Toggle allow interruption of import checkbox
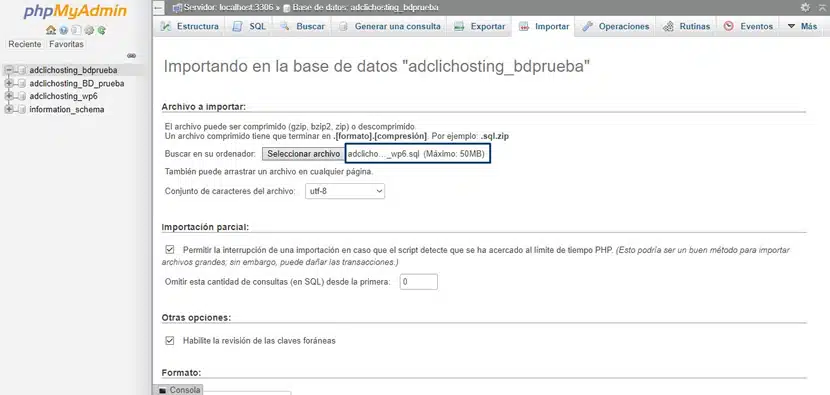This screenshot has width=830, height=395. [170, 249]
